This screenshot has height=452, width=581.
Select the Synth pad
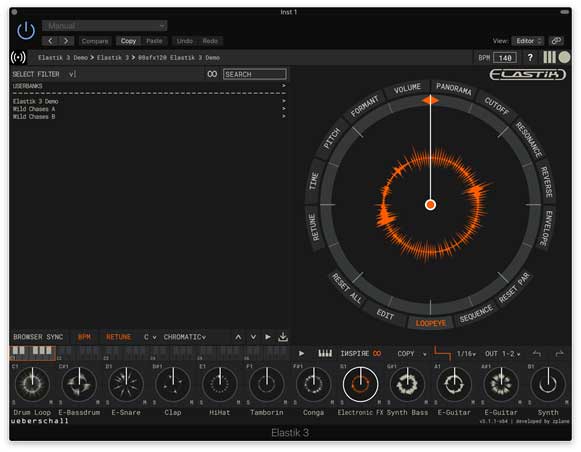[x=548, y=384]
